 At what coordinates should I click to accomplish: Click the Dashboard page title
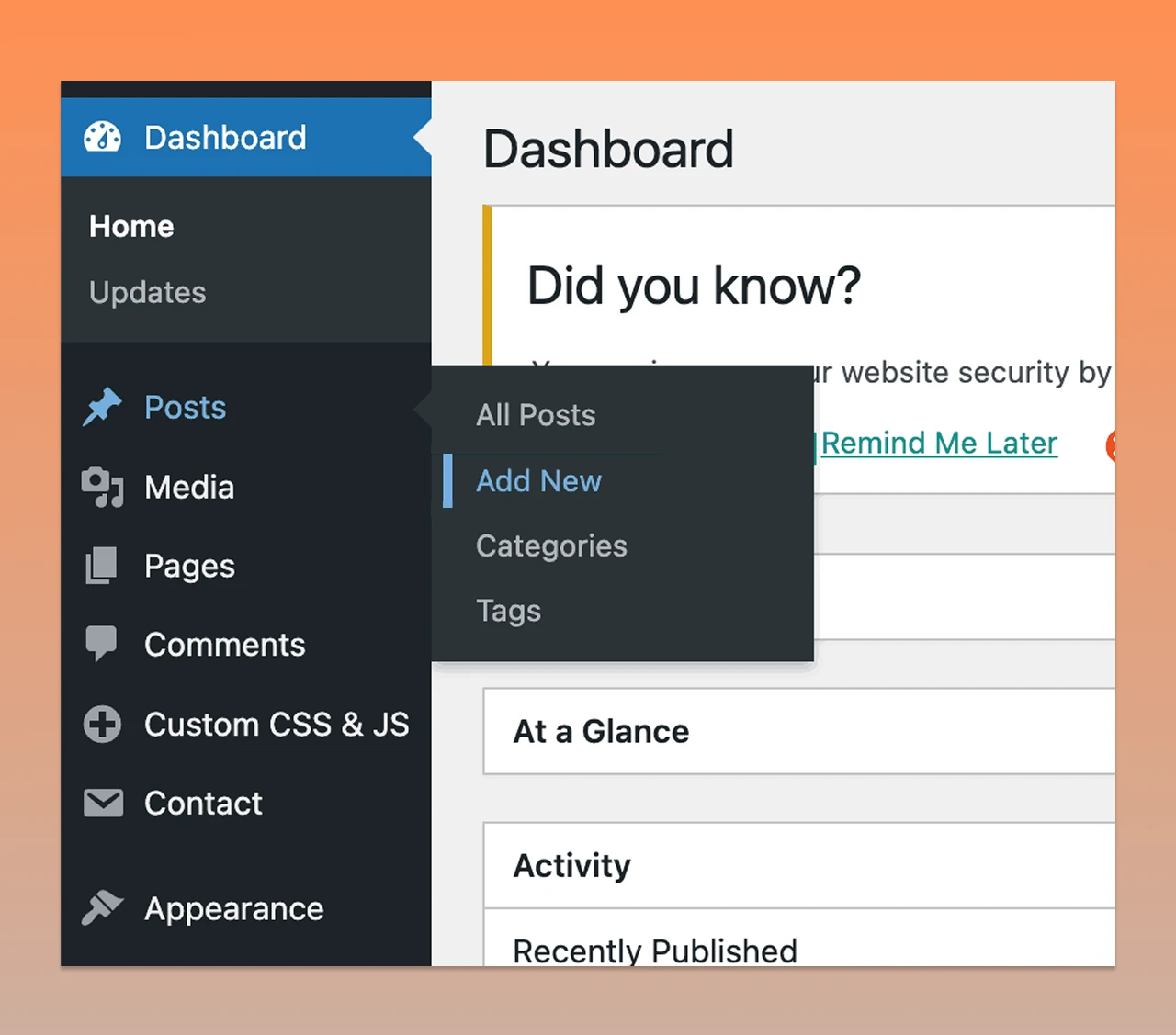click(608, 149)
